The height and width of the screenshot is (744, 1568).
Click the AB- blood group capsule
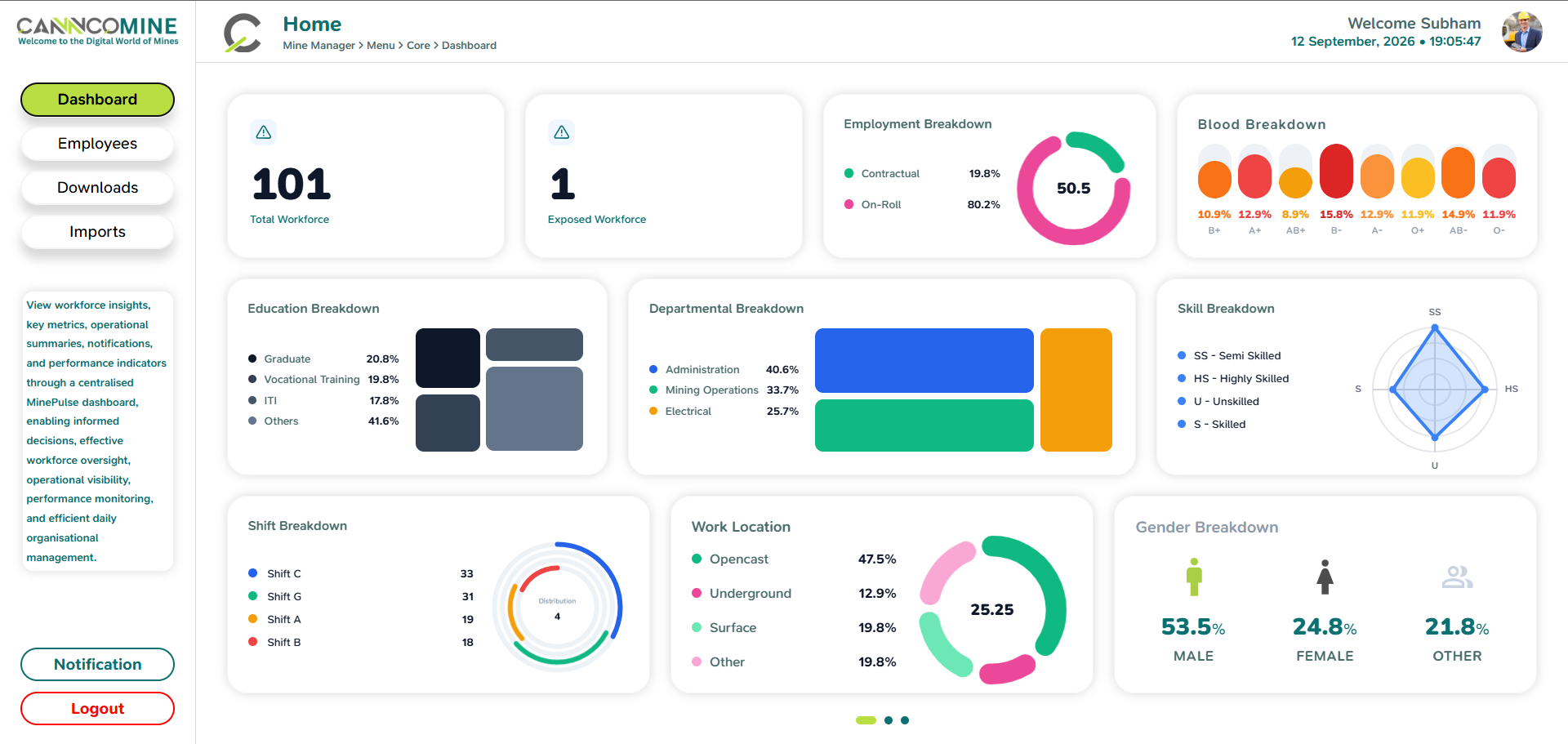[1458, 172]
